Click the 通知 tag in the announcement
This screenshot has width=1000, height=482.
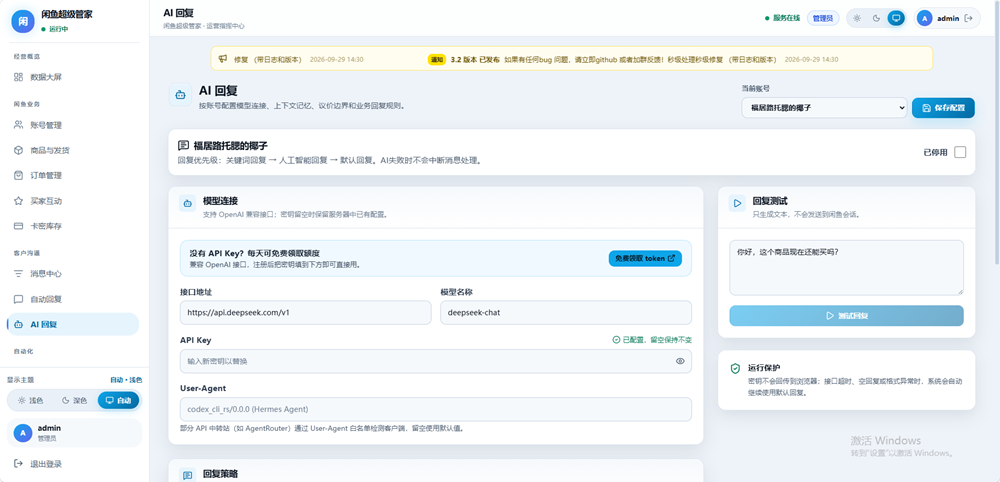point(437,59)
